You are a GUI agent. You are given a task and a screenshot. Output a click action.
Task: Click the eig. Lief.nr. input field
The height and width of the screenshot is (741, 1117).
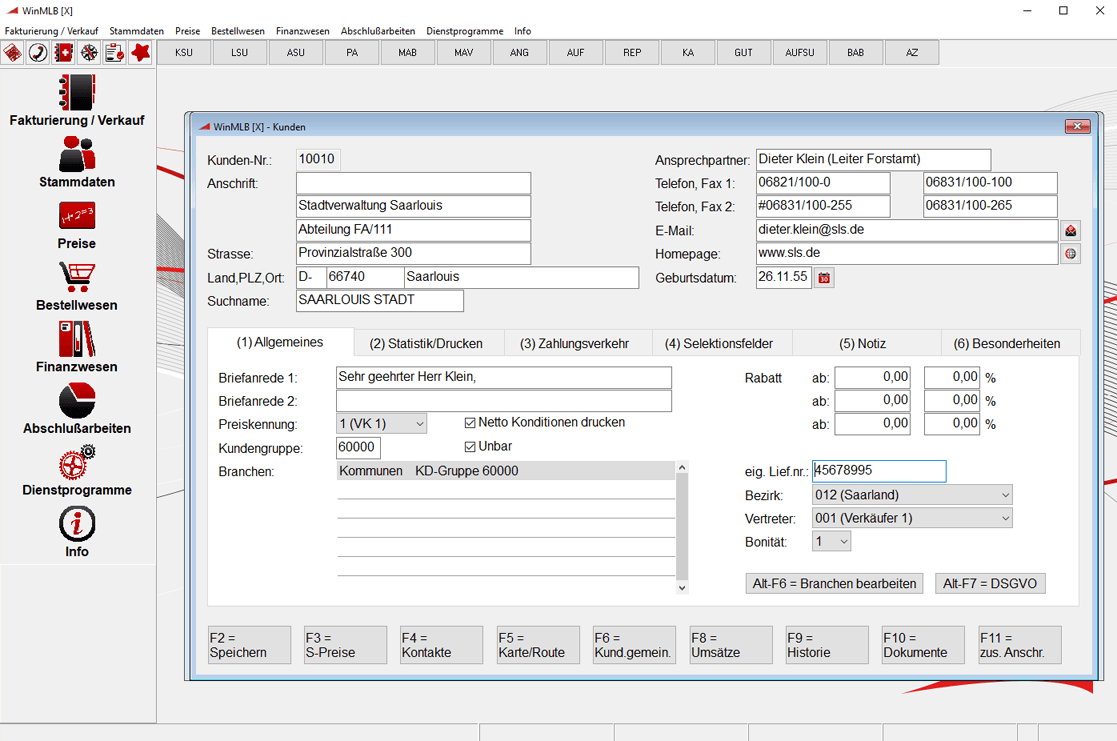879,471
